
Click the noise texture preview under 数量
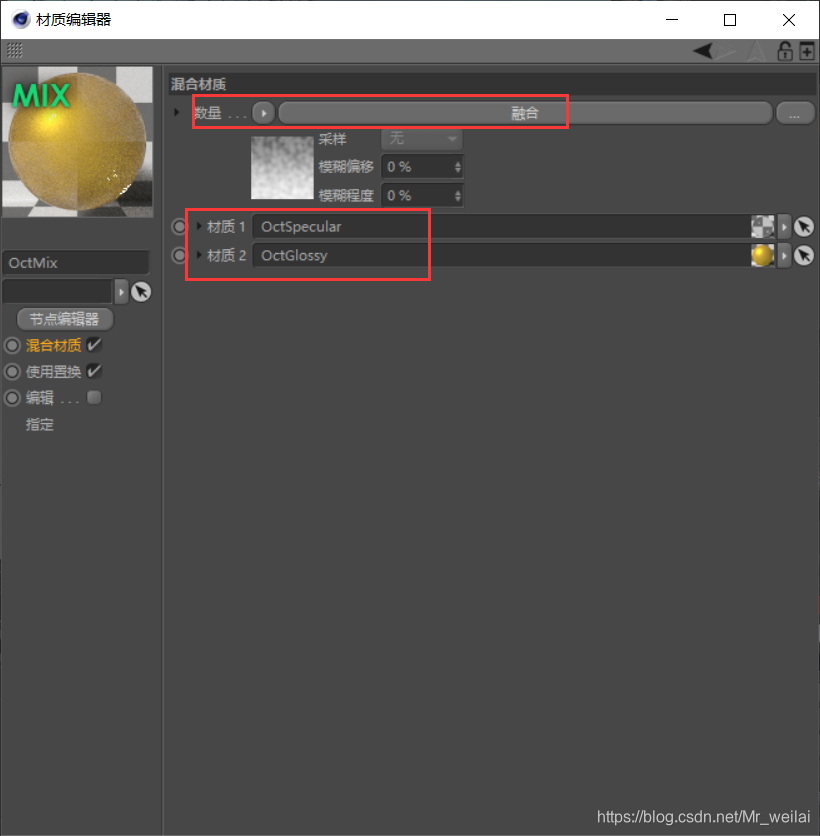click(282, 167)
